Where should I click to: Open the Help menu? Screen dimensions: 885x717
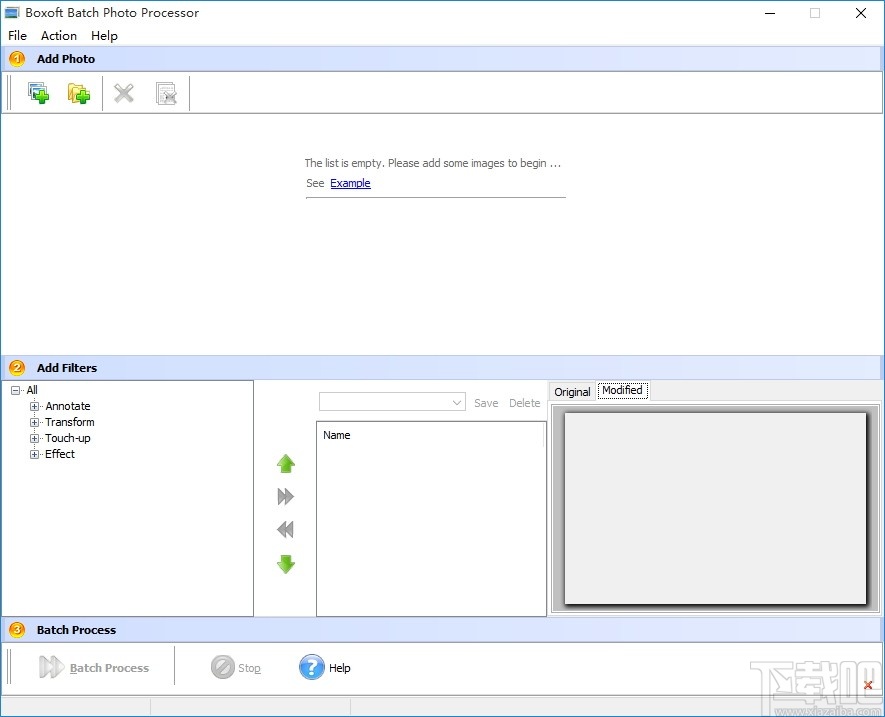pyautogui.click(x=104, y=36)
